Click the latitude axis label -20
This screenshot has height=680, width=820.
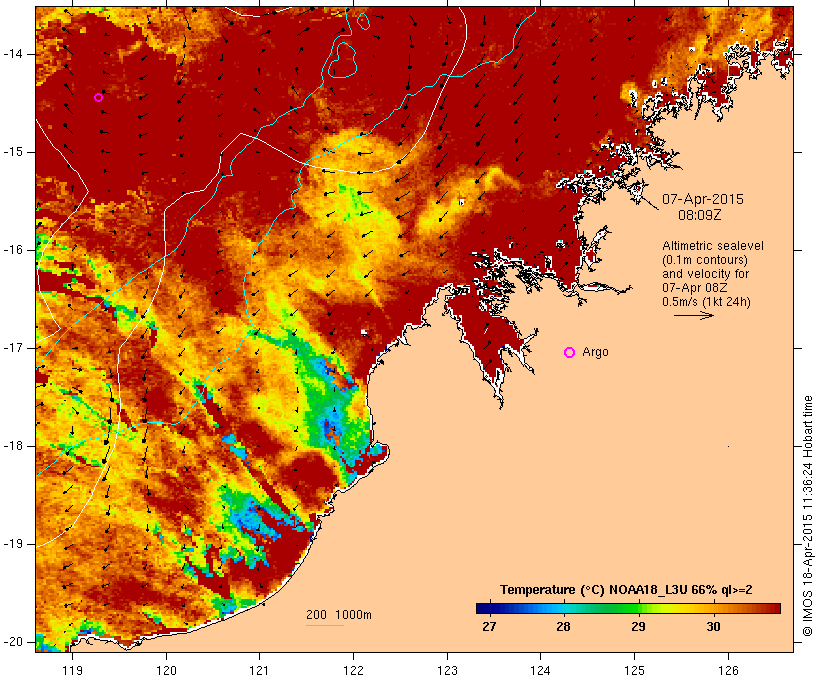[x=13, y=642]
